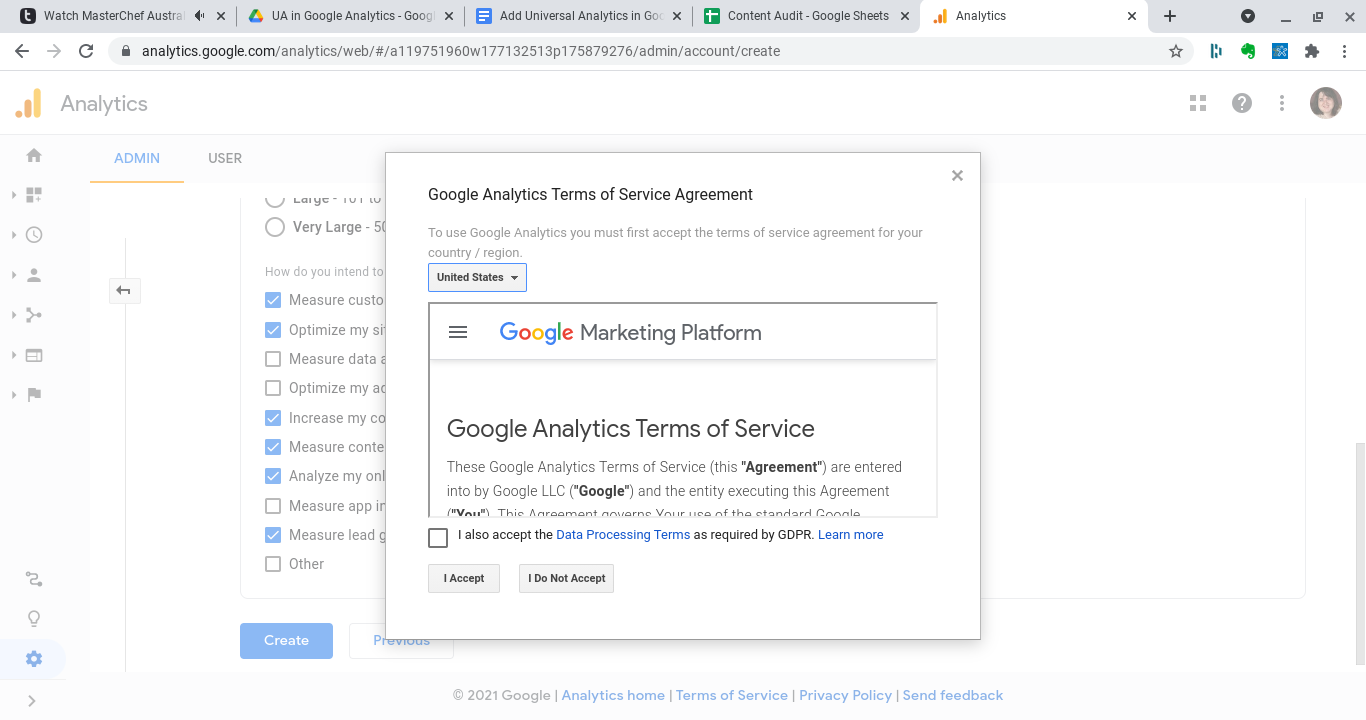The image size is (1366, 720).
Task: Click the browser Back arrow
Action: coord(22,51)
